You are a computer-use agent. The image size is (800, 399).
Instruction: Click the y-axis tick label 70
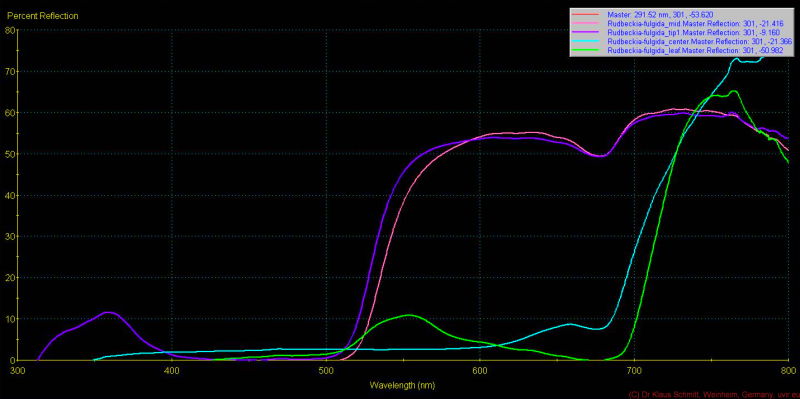[9, 71]
